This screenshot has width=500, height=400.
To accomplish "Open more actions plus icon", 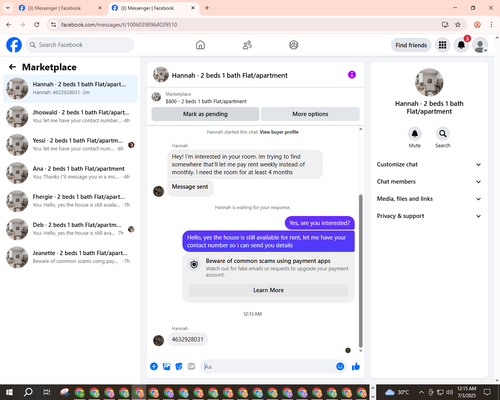I will point(154,367).
